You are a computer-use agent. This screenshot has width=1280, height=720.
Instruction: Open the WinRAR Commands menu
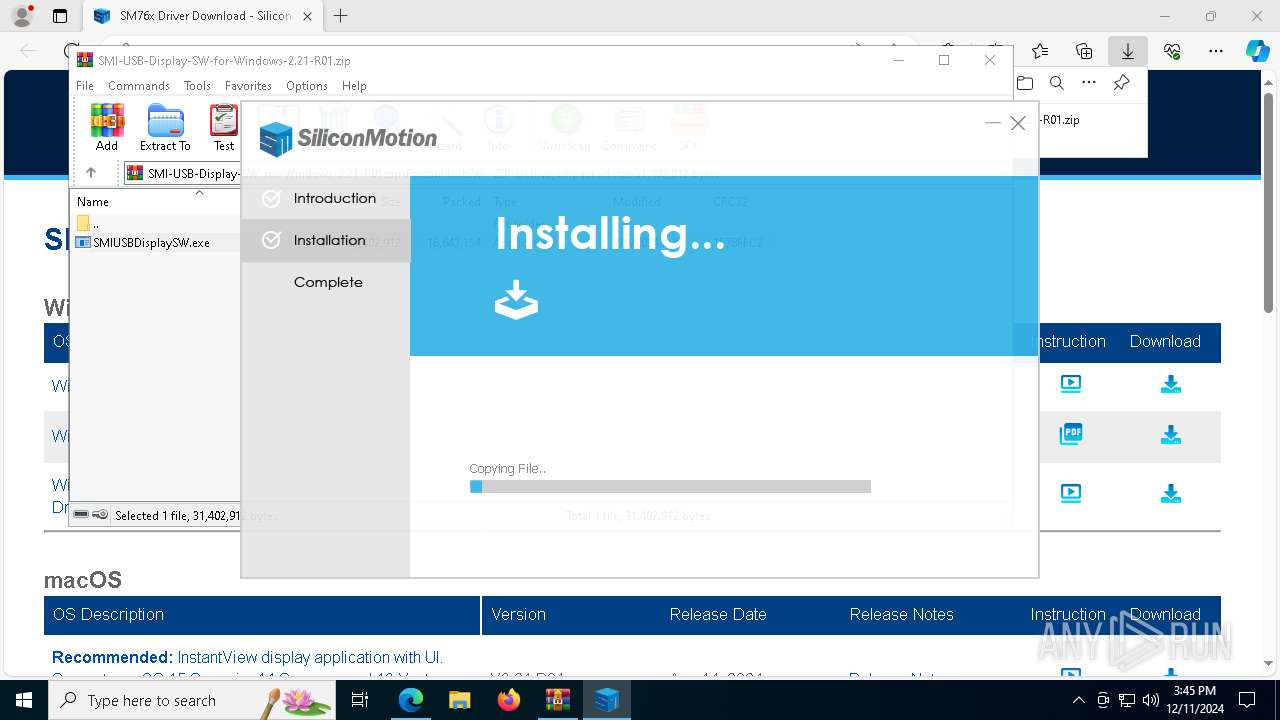click(x=139, y=86)
